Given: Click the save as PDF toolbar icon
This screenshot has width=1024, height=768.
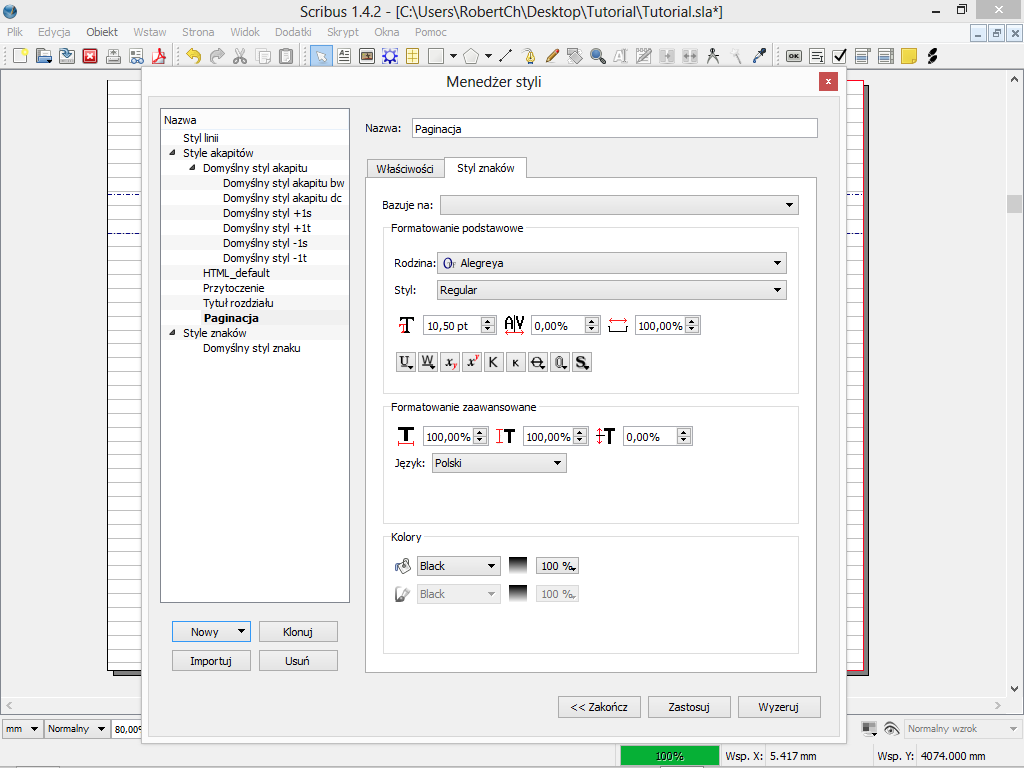Looking at the screenshot, I should tap(157, 56).
